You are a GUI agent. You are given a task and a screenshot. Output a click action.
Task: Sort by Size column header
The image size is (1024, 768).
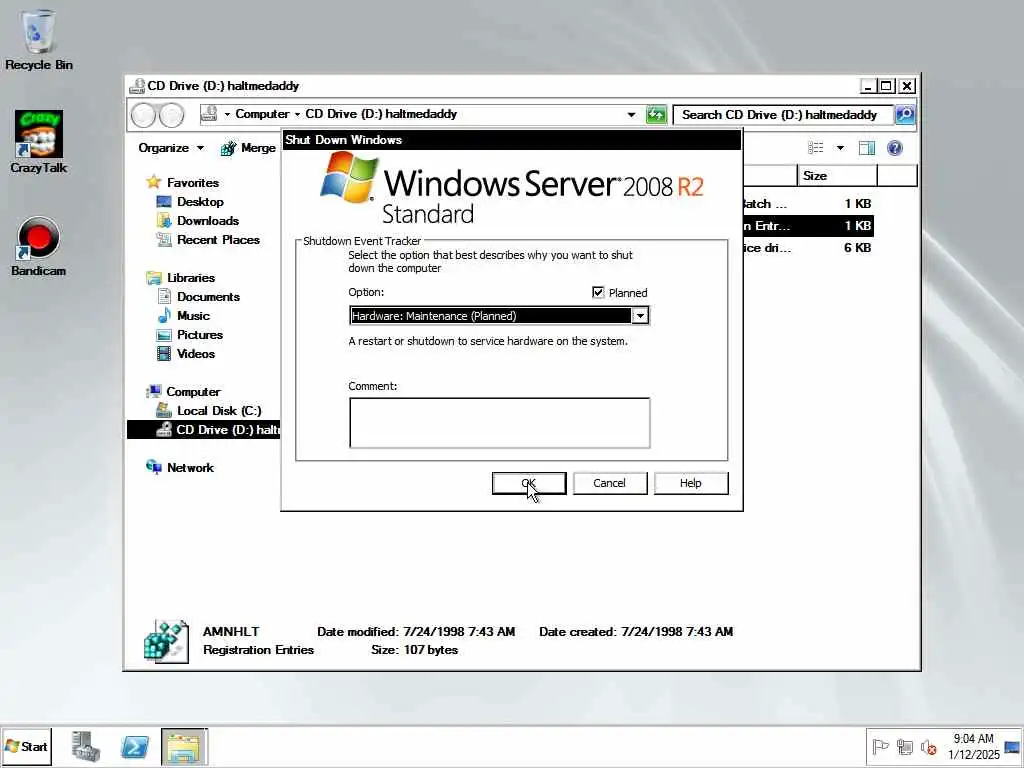tap(837, 176)
